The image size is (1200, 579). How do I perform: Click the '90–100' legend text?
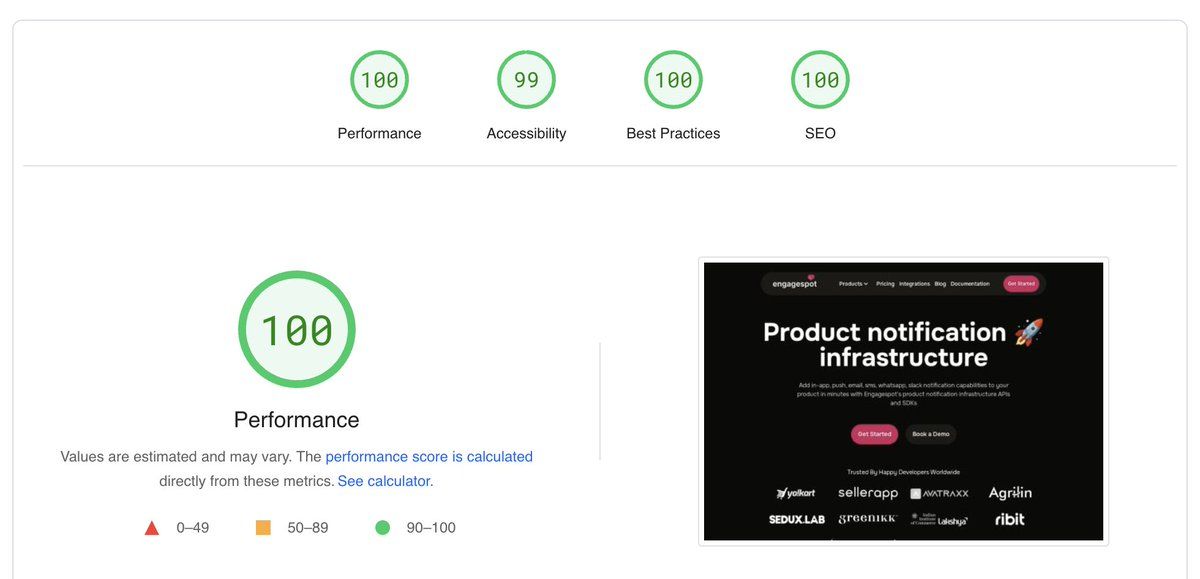(x=431, y=527)
